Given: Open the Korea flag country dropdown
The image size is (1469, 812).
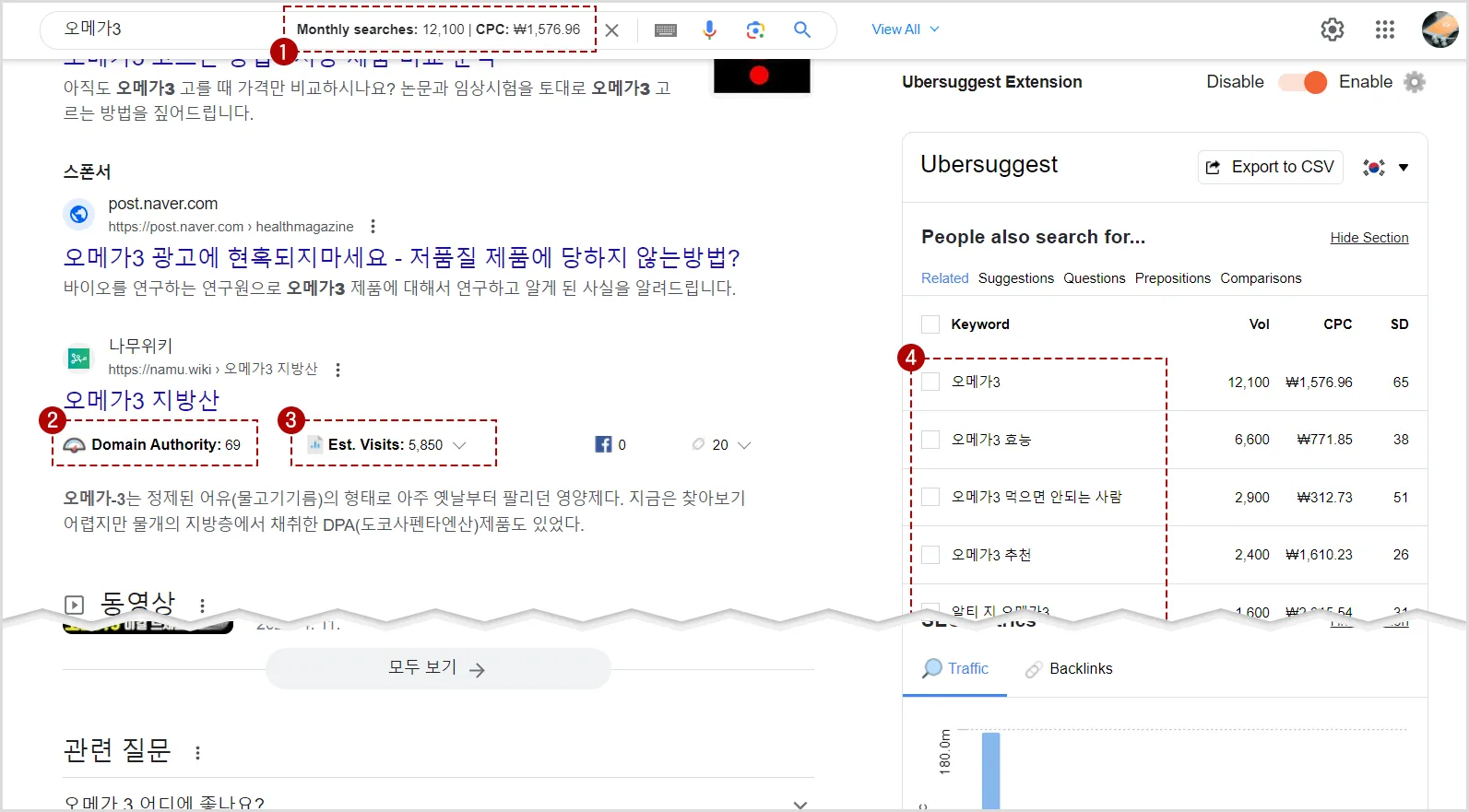Looking at the screenshot, I should pyautogui.click(x=1385, y=168).
